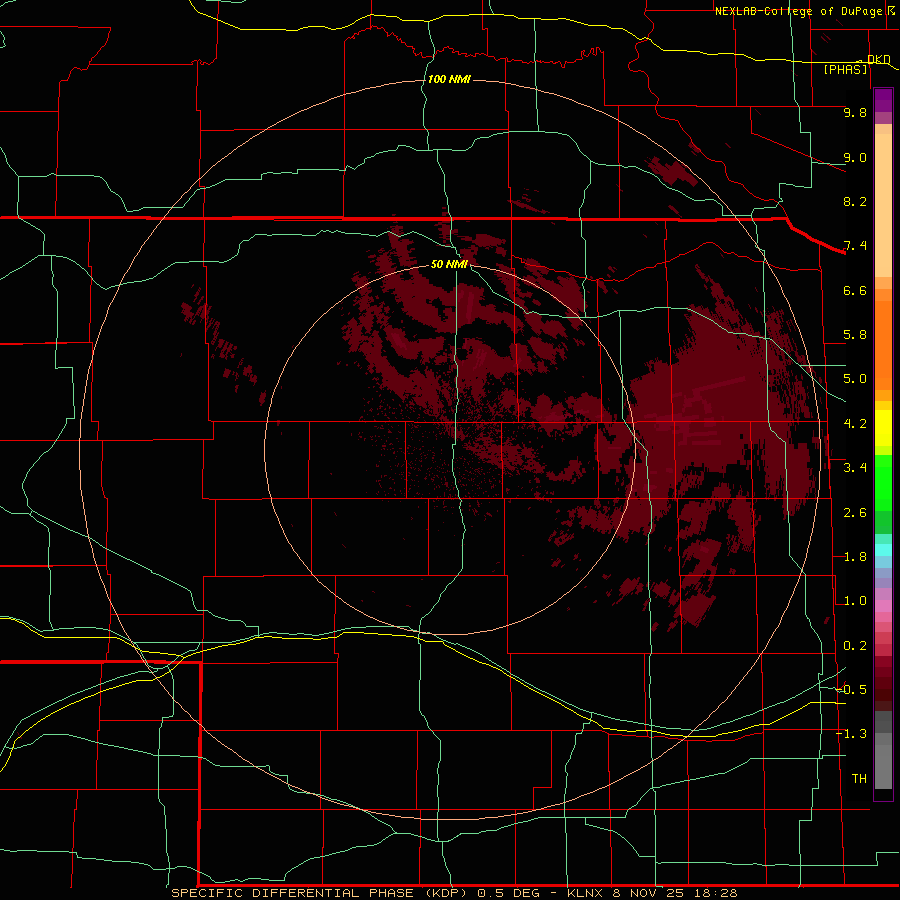Click the 1.0 legend value
Viewport: 900px width, 900px height.
pyautogui.click(x=855, y=601)
